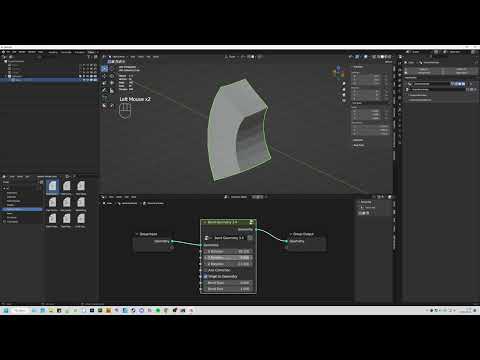
Task: Click the Bend End slider
Action: [228, 289]
